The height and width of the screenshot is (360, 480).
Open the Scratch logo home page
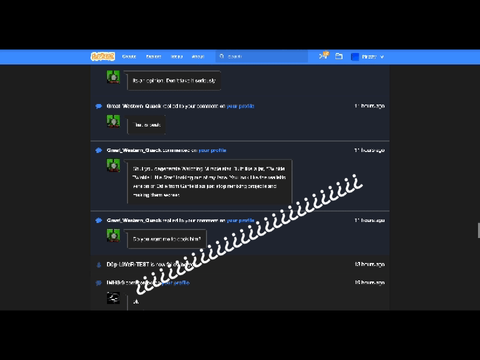pos(103,56)
